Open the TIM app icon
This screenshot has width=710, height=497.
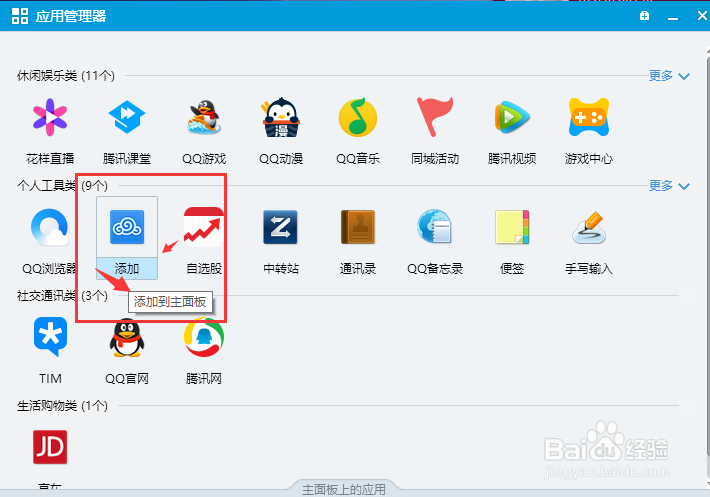[x=50, y=337]
